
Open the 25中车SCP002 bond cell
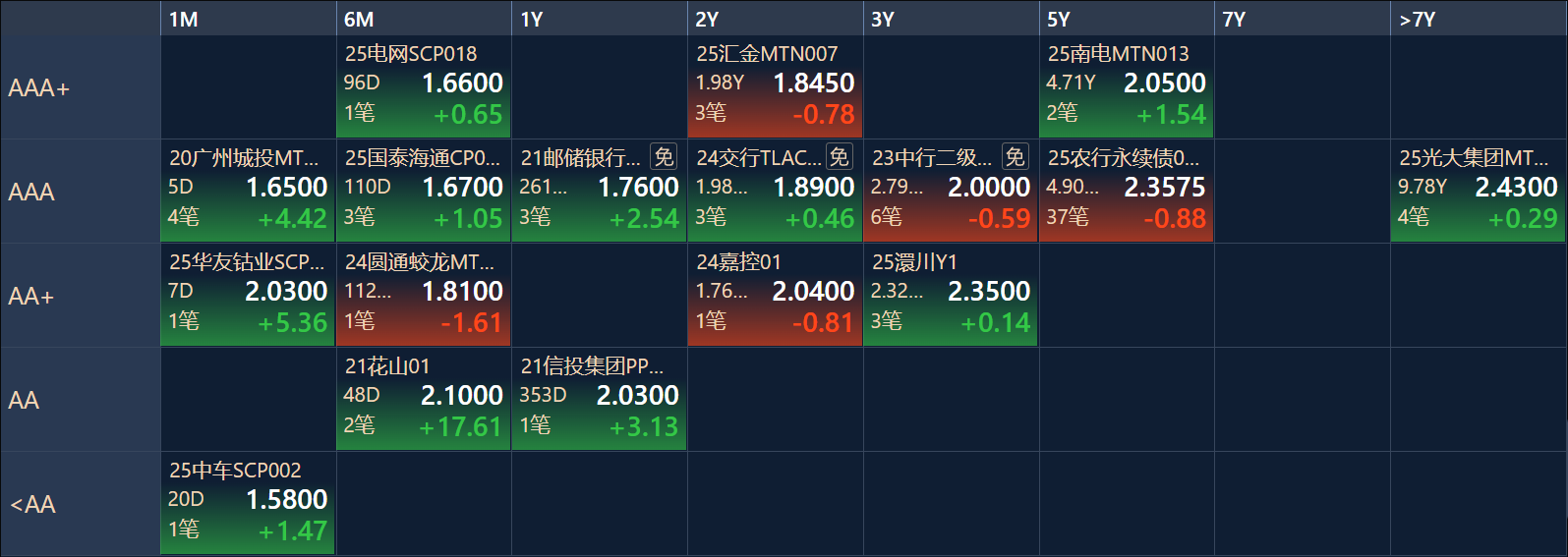pos(248,504)
